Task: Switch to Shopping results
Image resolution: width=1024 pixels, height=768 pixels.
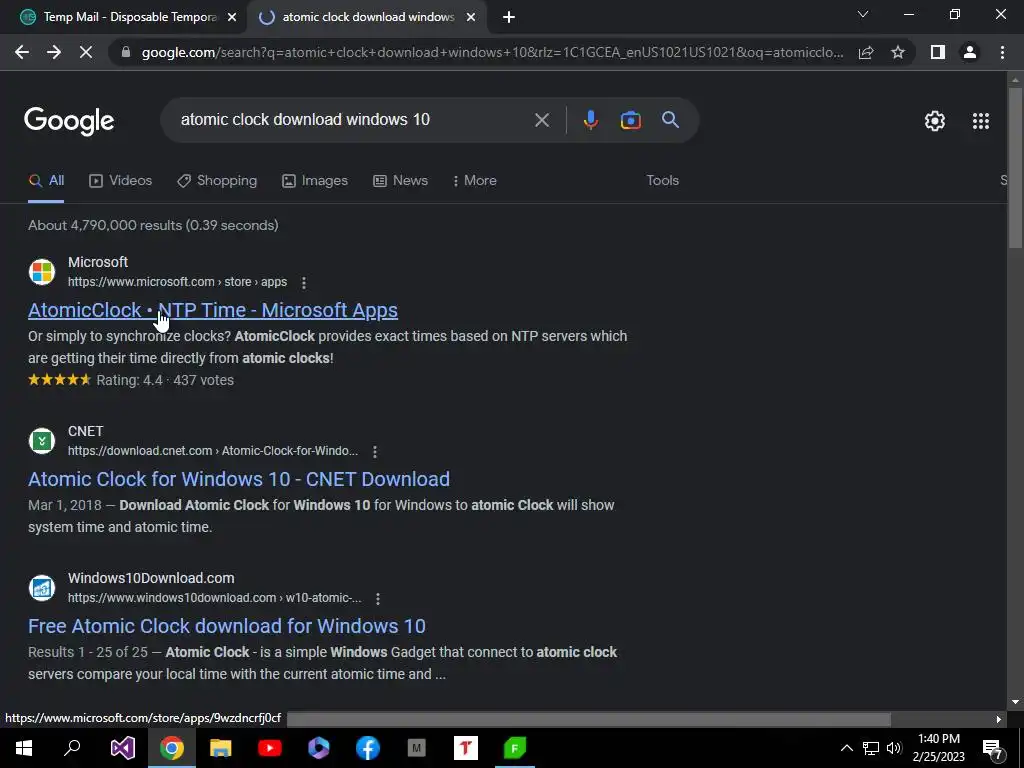Action: point(217,181)
